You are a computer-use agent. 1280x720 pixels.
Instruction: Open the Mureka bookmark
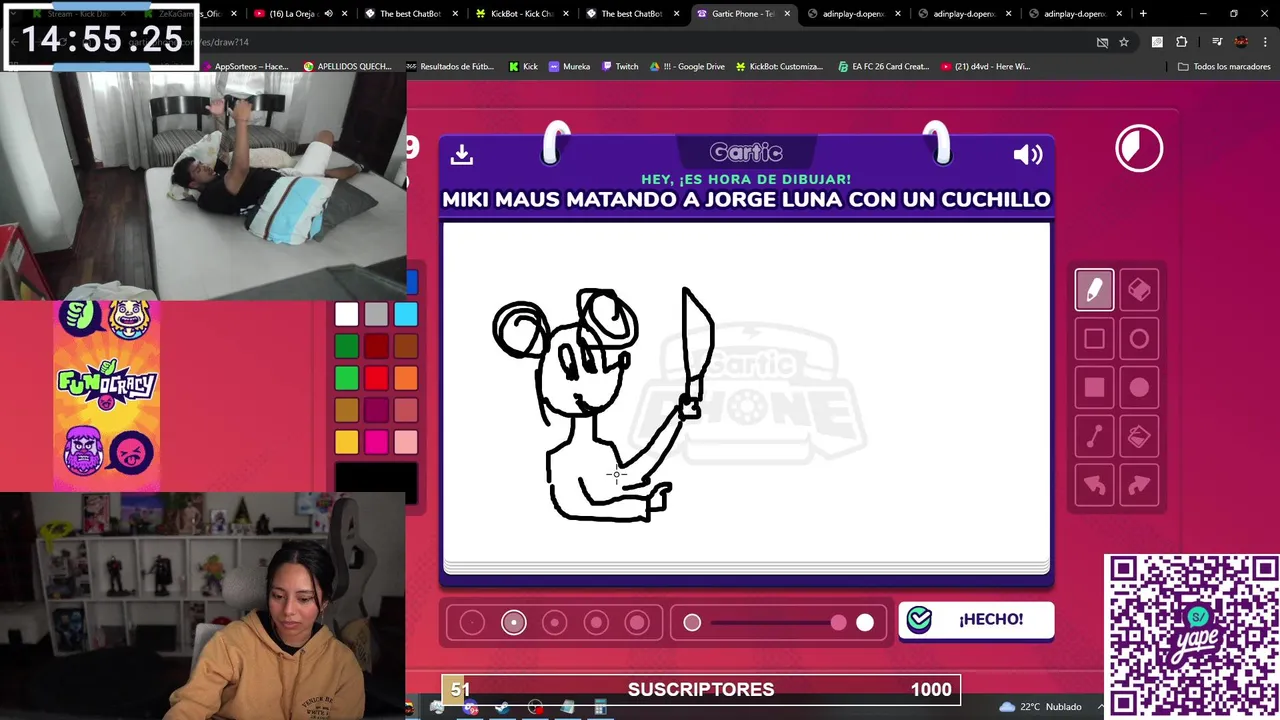[x=569, y=66]
